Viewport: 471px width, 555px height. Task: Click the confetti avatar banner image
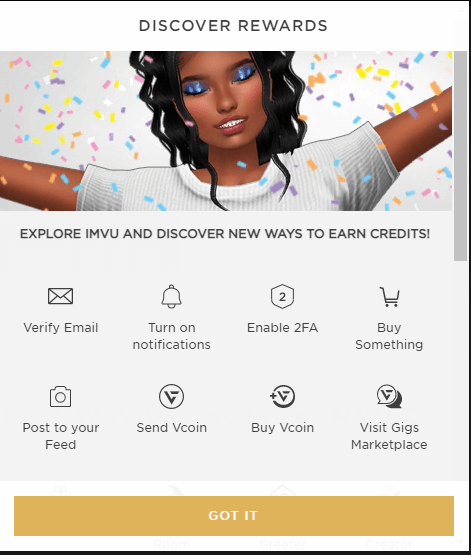coord(226,131)
